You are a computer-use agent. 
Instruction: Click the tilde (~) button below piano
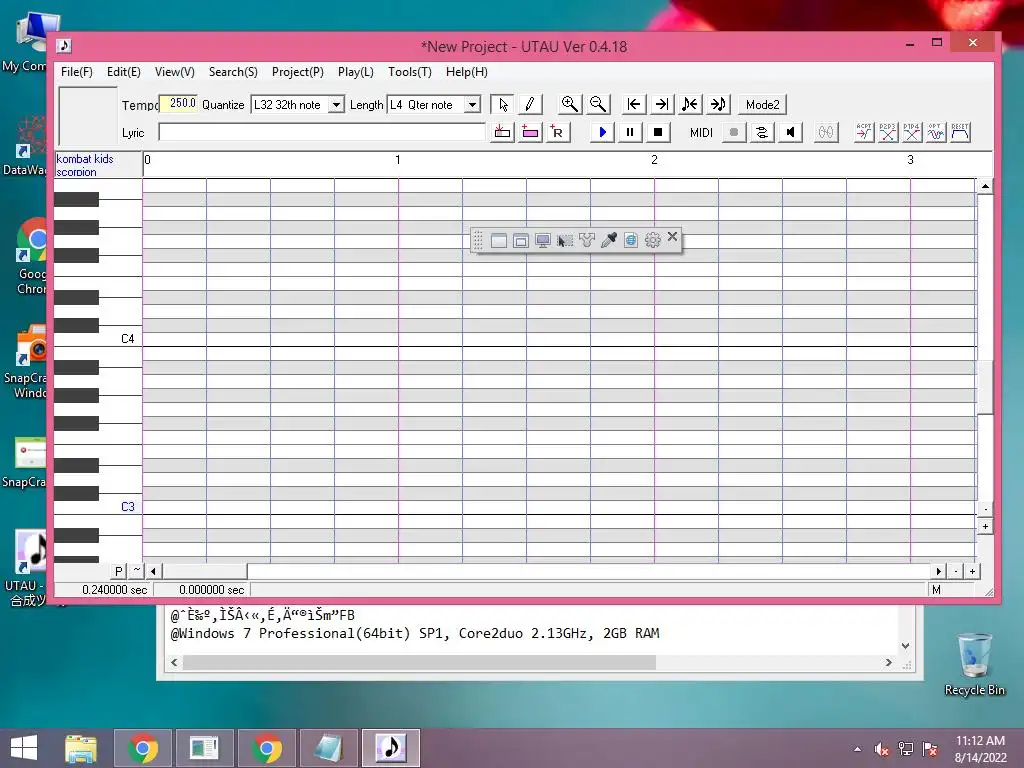tap(136, 571)
